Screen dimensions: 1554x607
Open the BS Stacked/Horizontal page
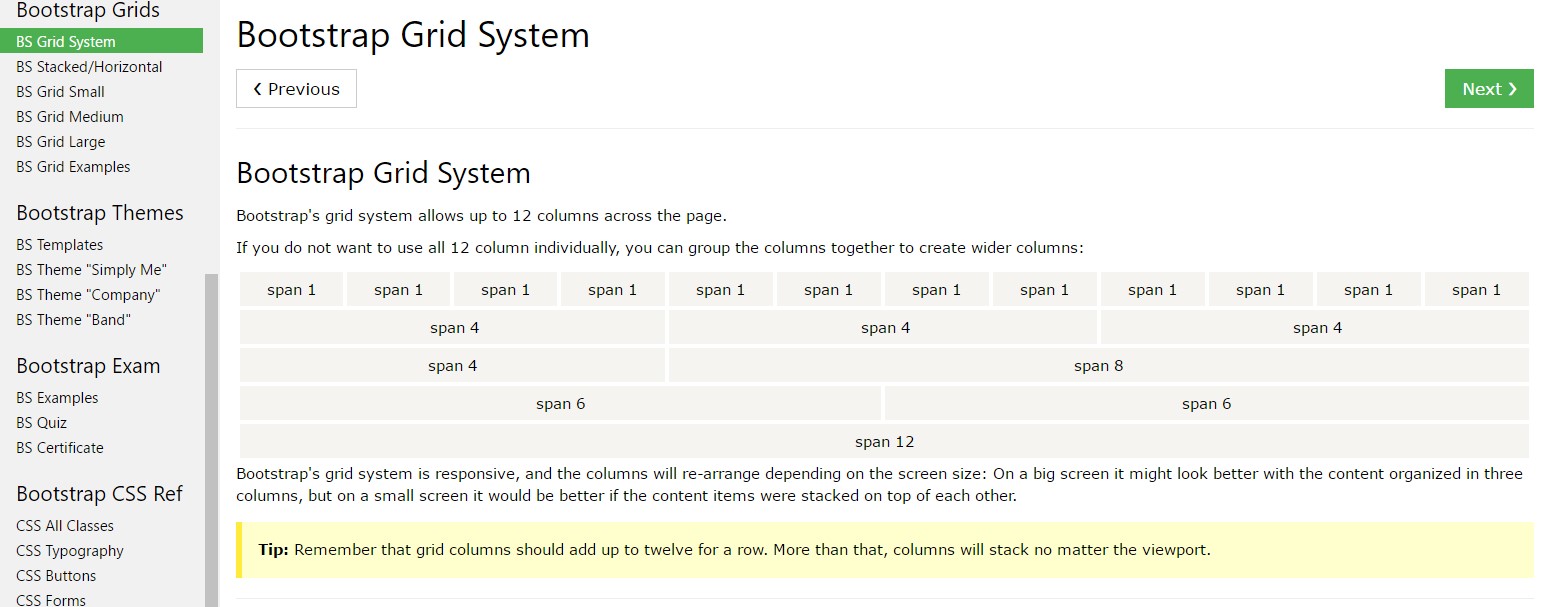click(89, 66)
